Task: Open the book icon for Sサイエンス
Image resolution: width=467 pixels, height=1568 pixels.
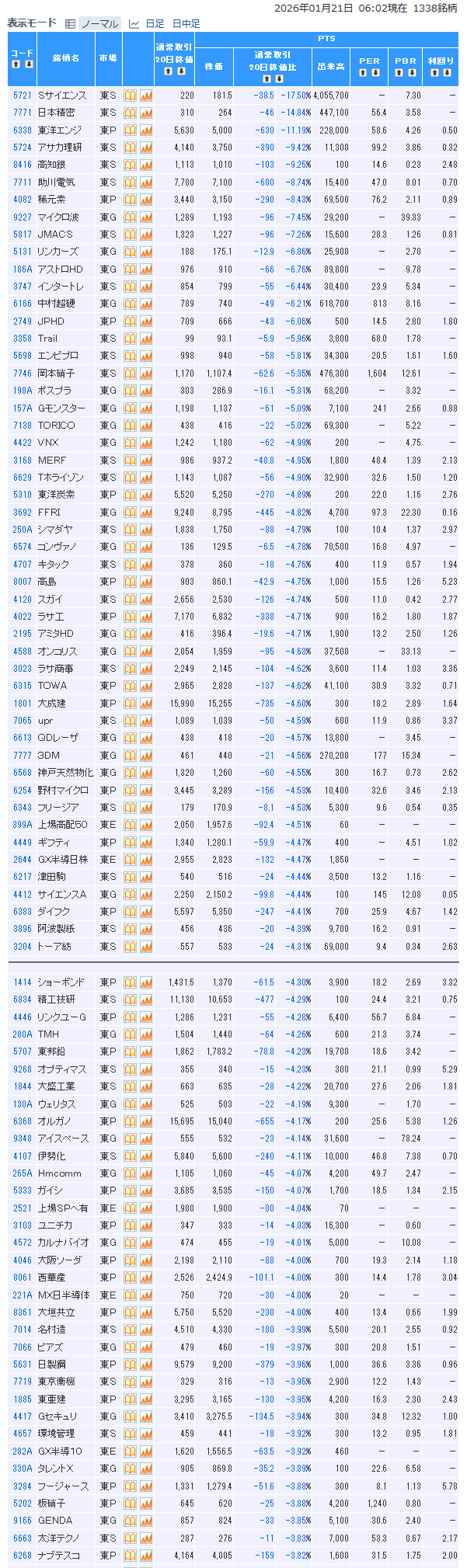Action: pos(130,96)
